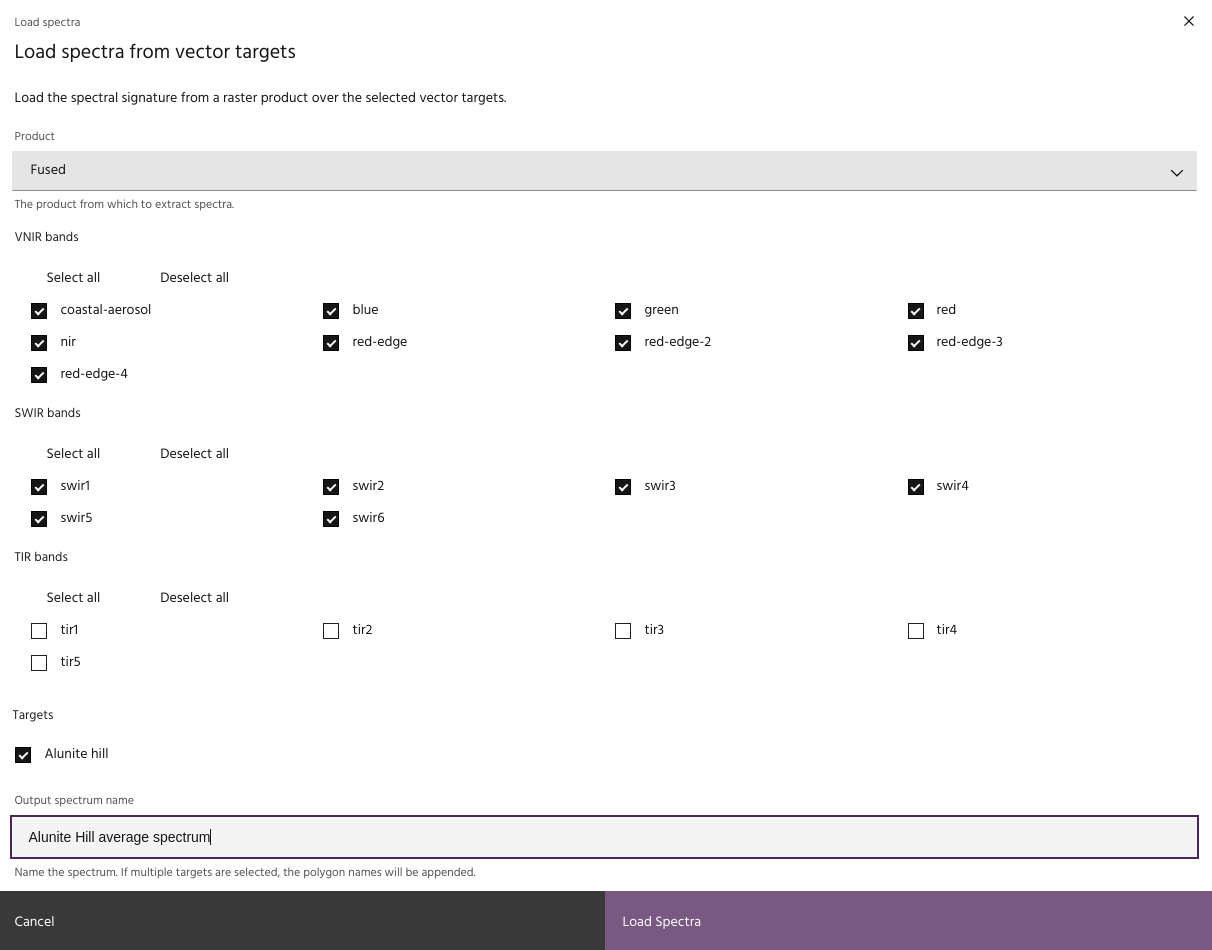
Task: Uncheck the red-edge-3 band
Action: (x=915, y=343)
